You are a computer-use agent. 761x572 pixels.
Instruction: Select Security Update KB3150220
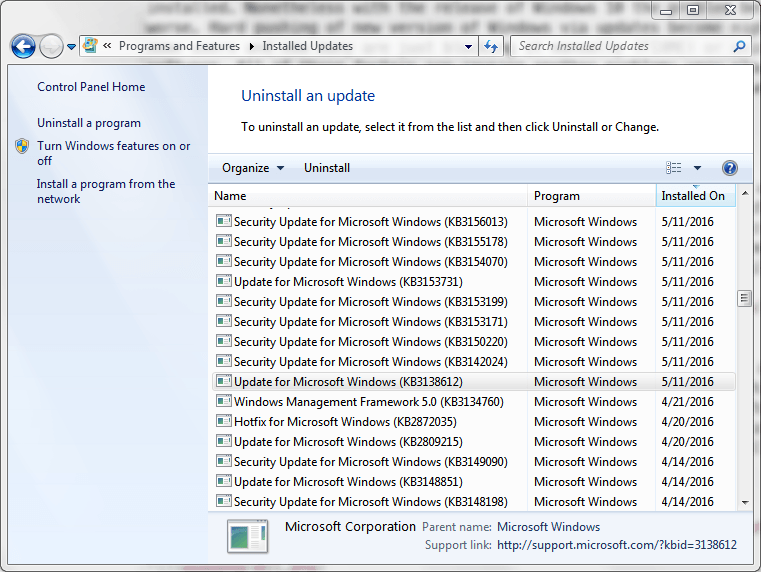474,342
